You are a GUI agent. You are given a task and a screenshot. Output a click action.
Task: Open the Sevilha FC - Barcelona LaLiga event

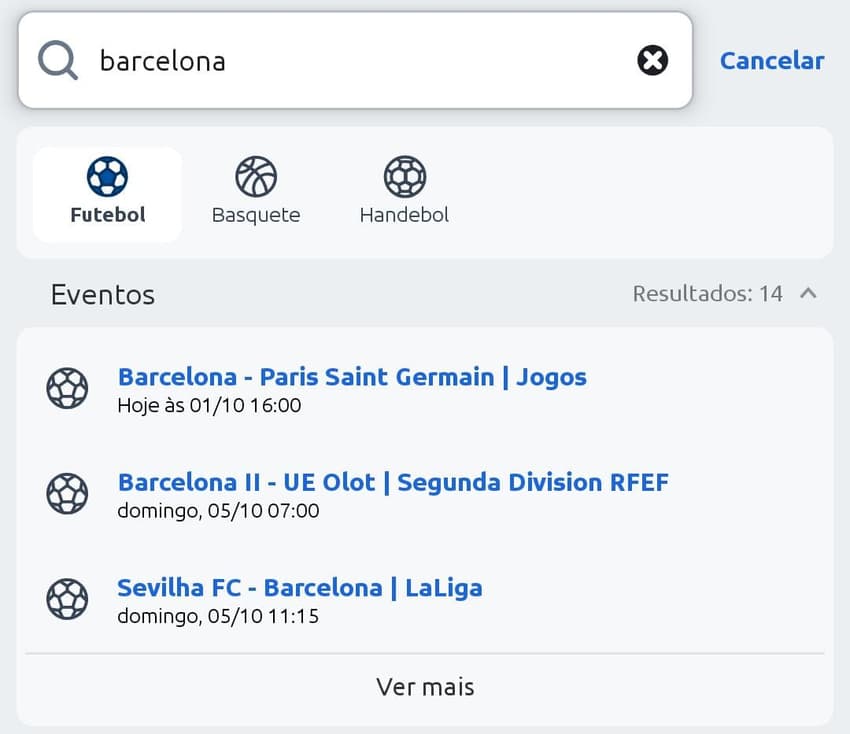tap(299, 588)
